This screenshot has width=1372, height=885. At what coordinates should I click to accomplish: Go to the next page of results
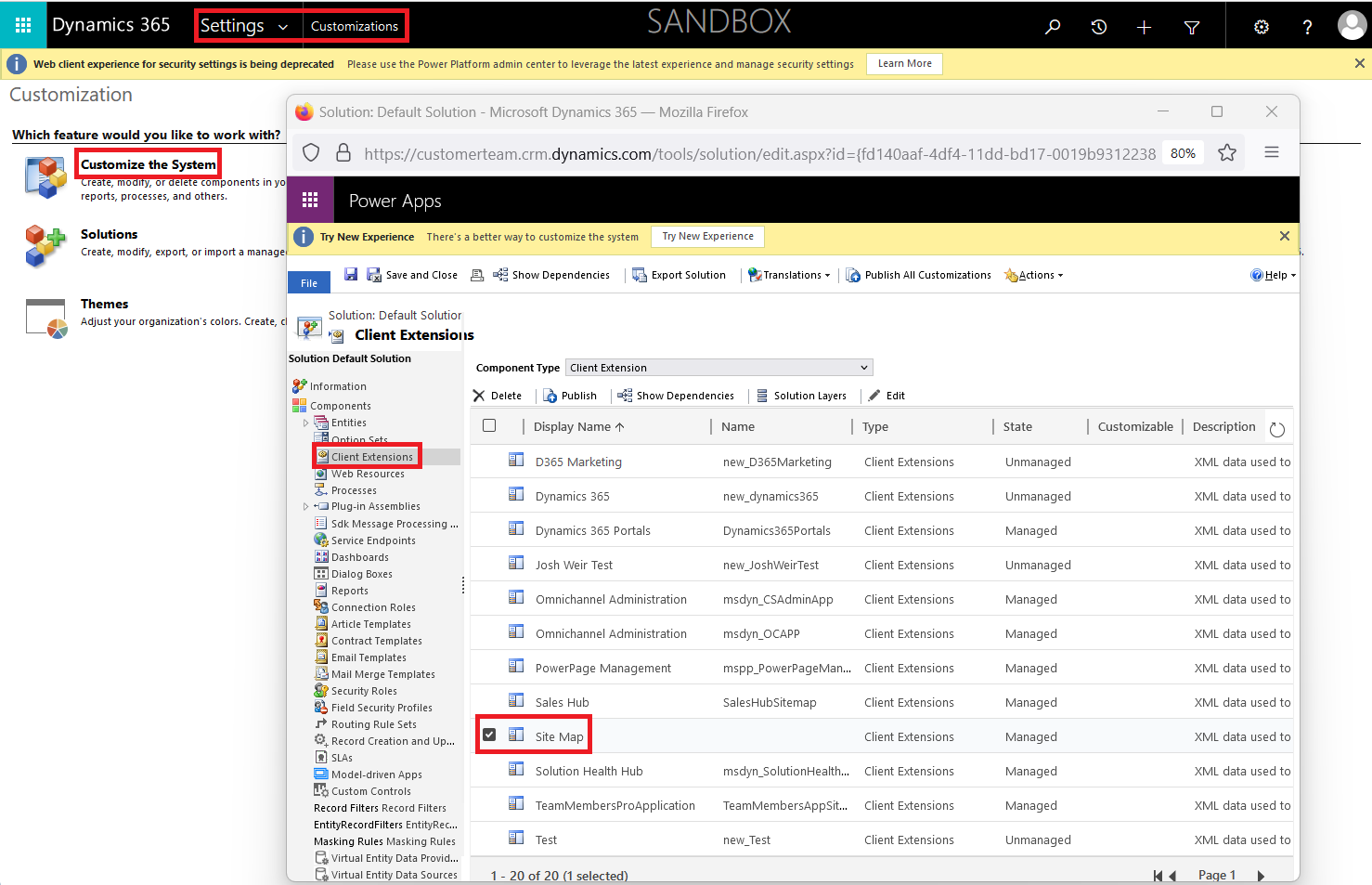pyautogui.click(x=1261, y=876)
